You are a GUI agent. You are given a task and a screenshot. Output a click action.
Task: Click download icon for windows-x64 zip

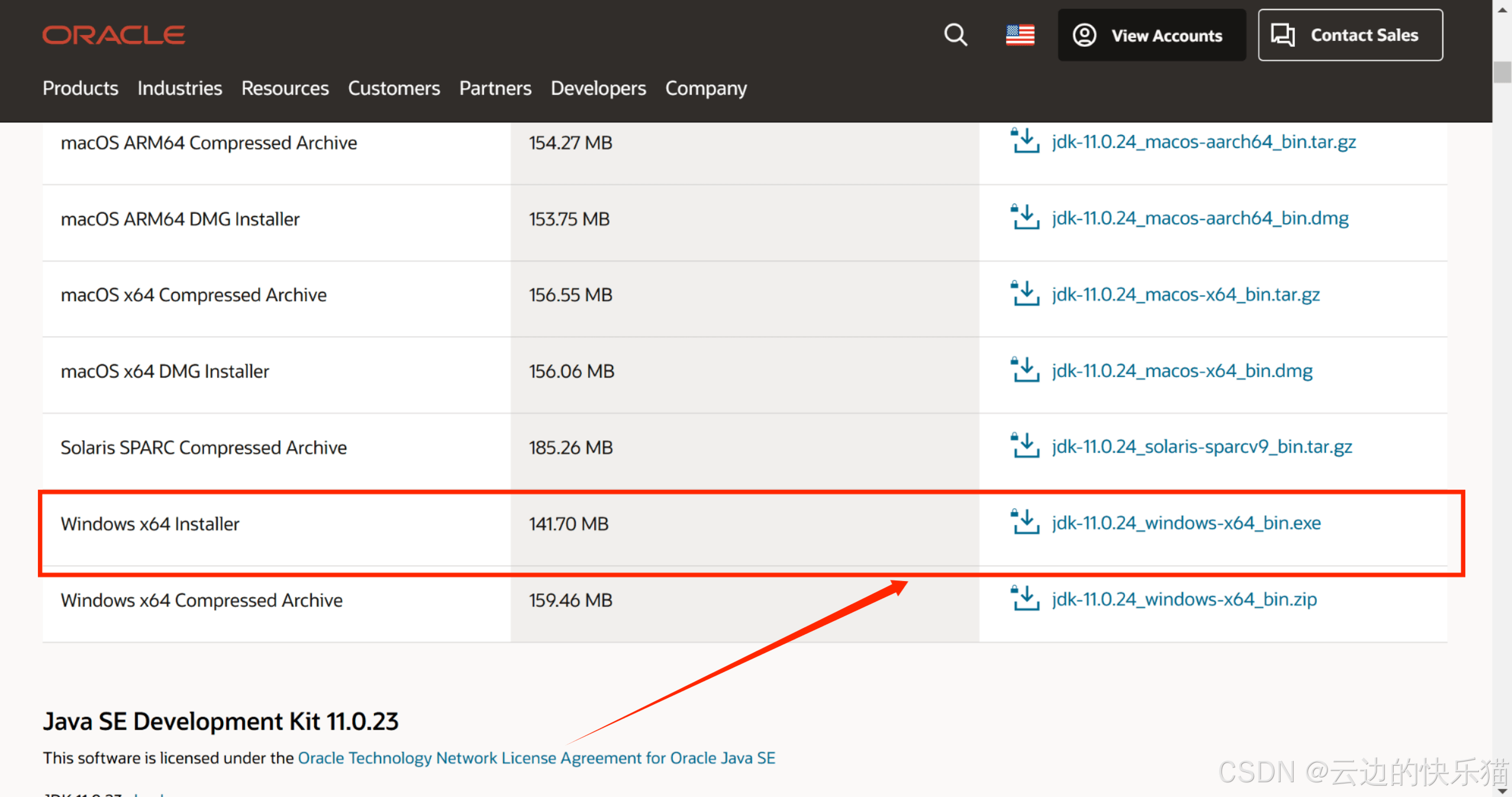[x=1024, y=599]
